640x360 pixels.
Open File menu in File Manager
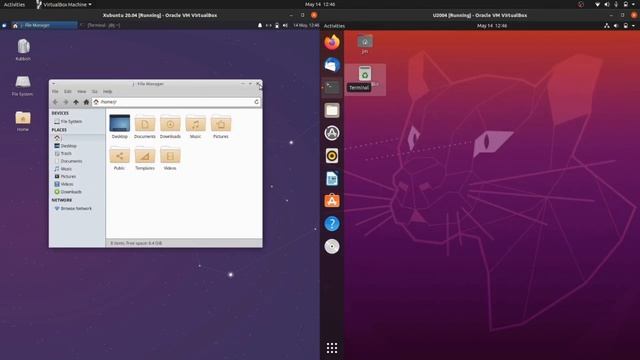tap(55, 91)
